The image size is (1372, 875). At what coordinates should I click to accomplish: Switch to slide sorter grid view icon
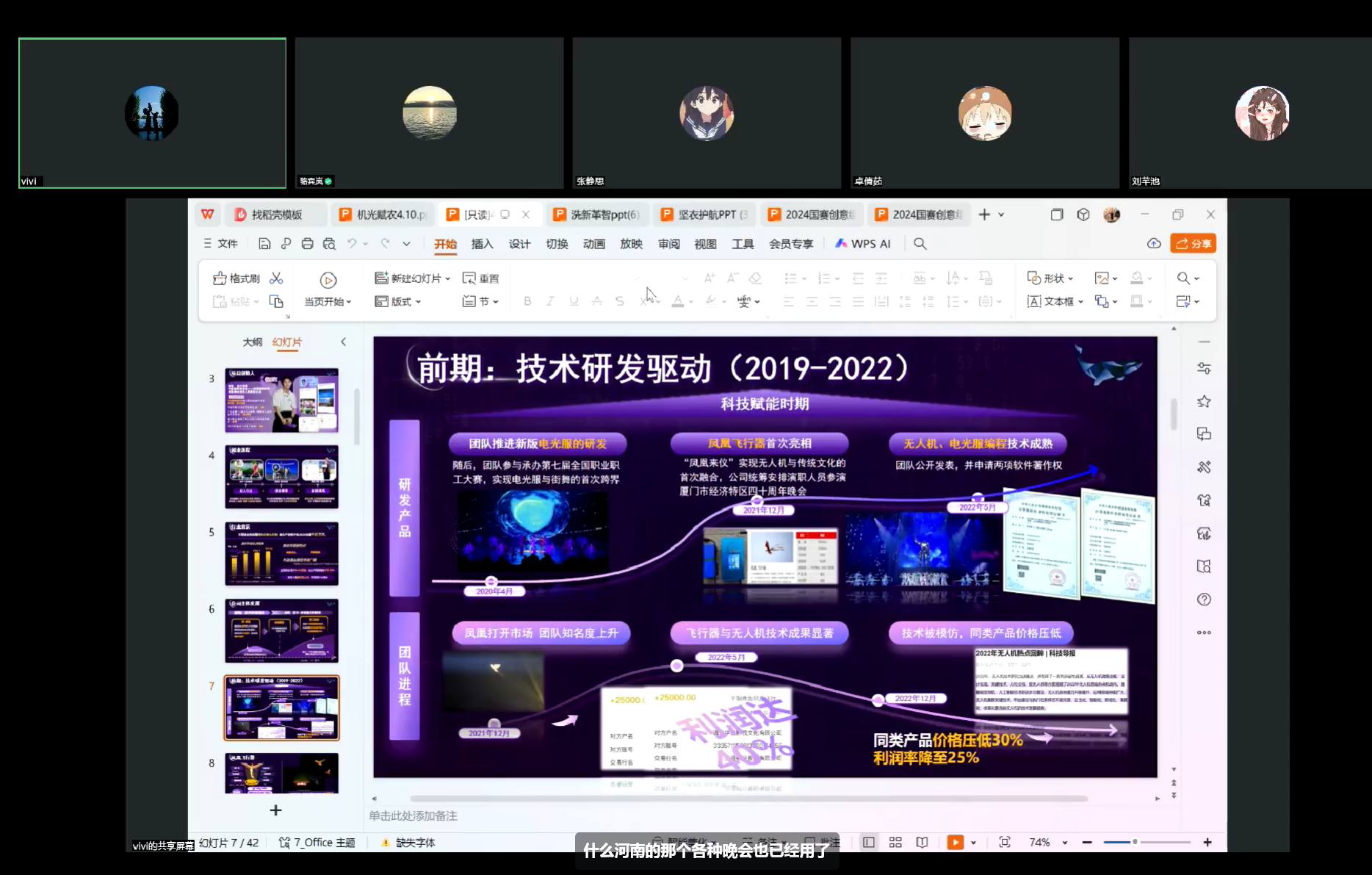(x=895, y=843)
